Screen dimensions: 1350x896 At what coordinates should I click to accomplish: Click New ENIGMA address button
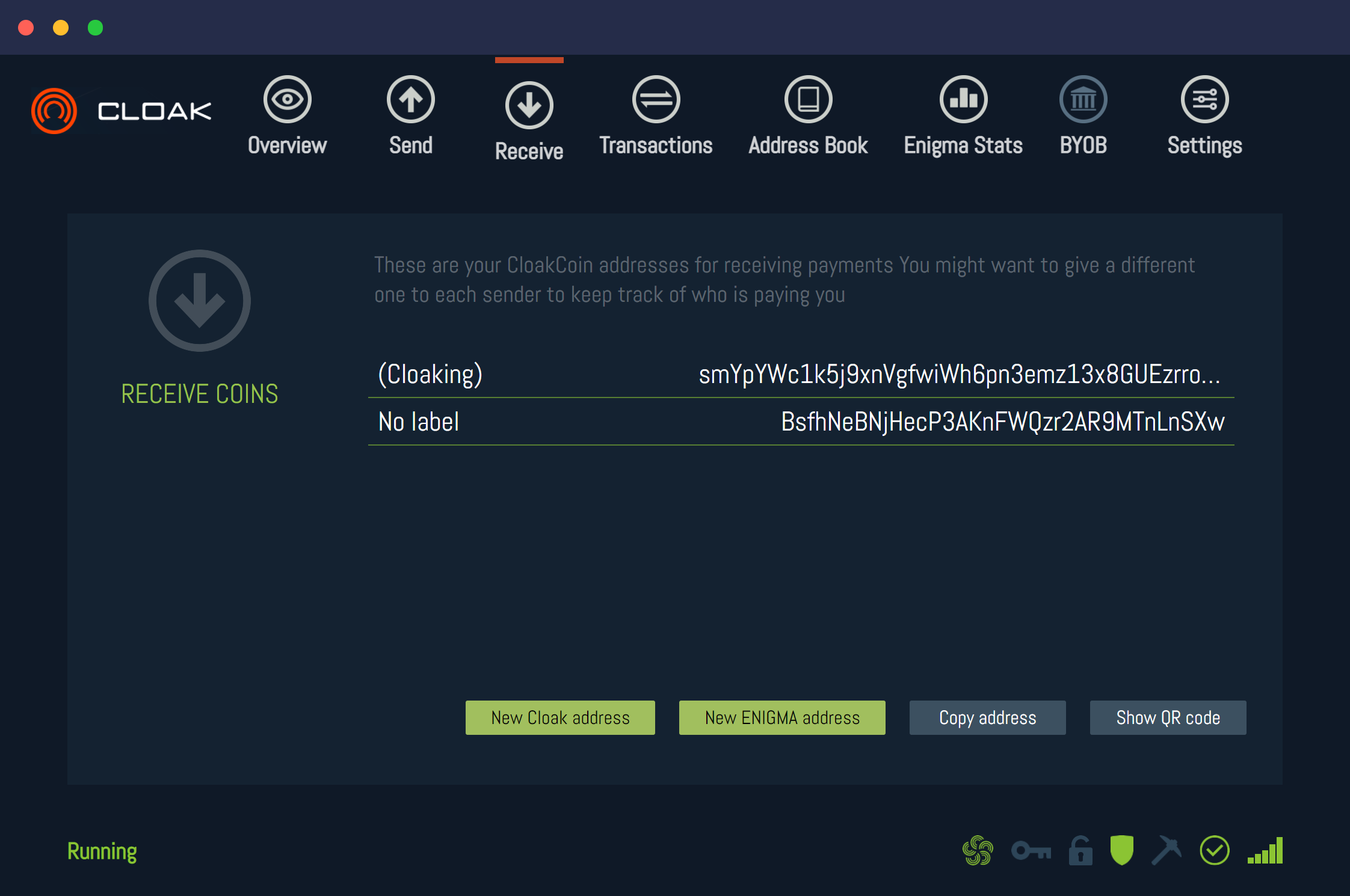pos(782,717)
